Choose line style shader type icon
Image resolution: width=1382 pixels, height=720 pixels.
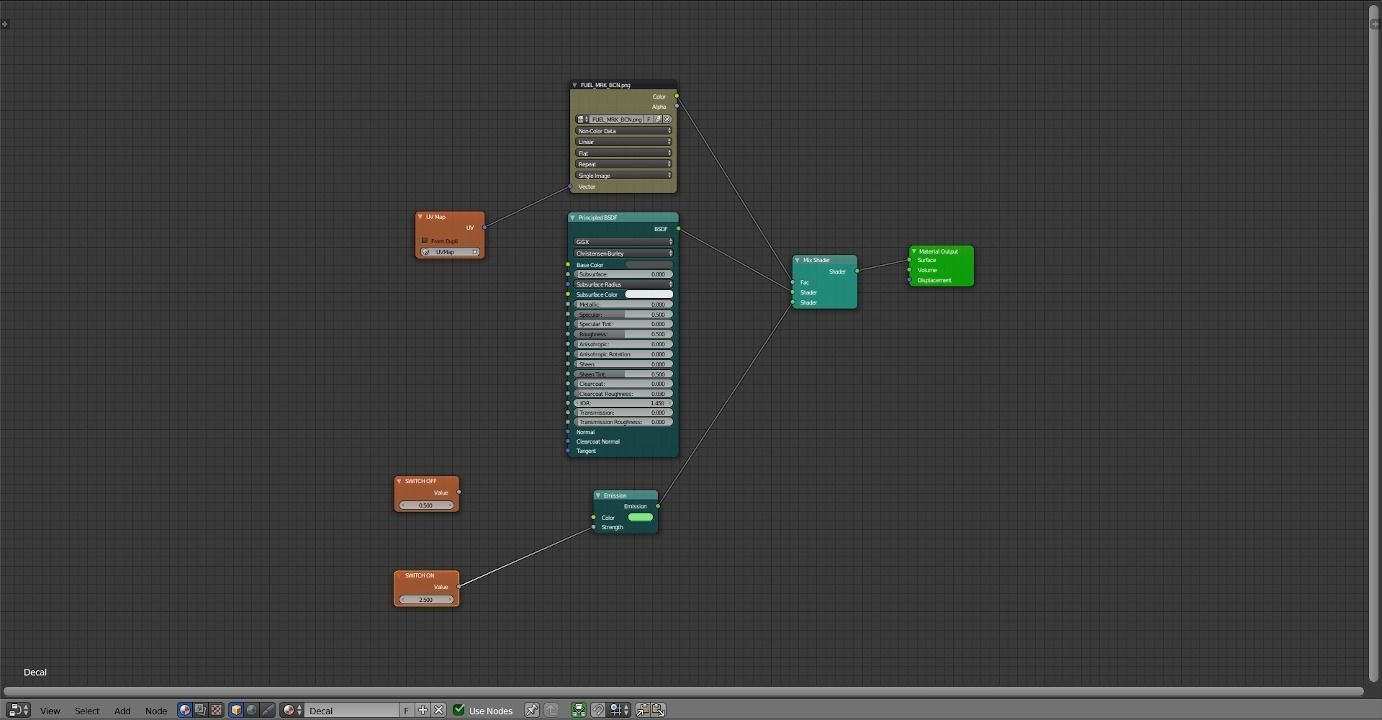(268, 710)
